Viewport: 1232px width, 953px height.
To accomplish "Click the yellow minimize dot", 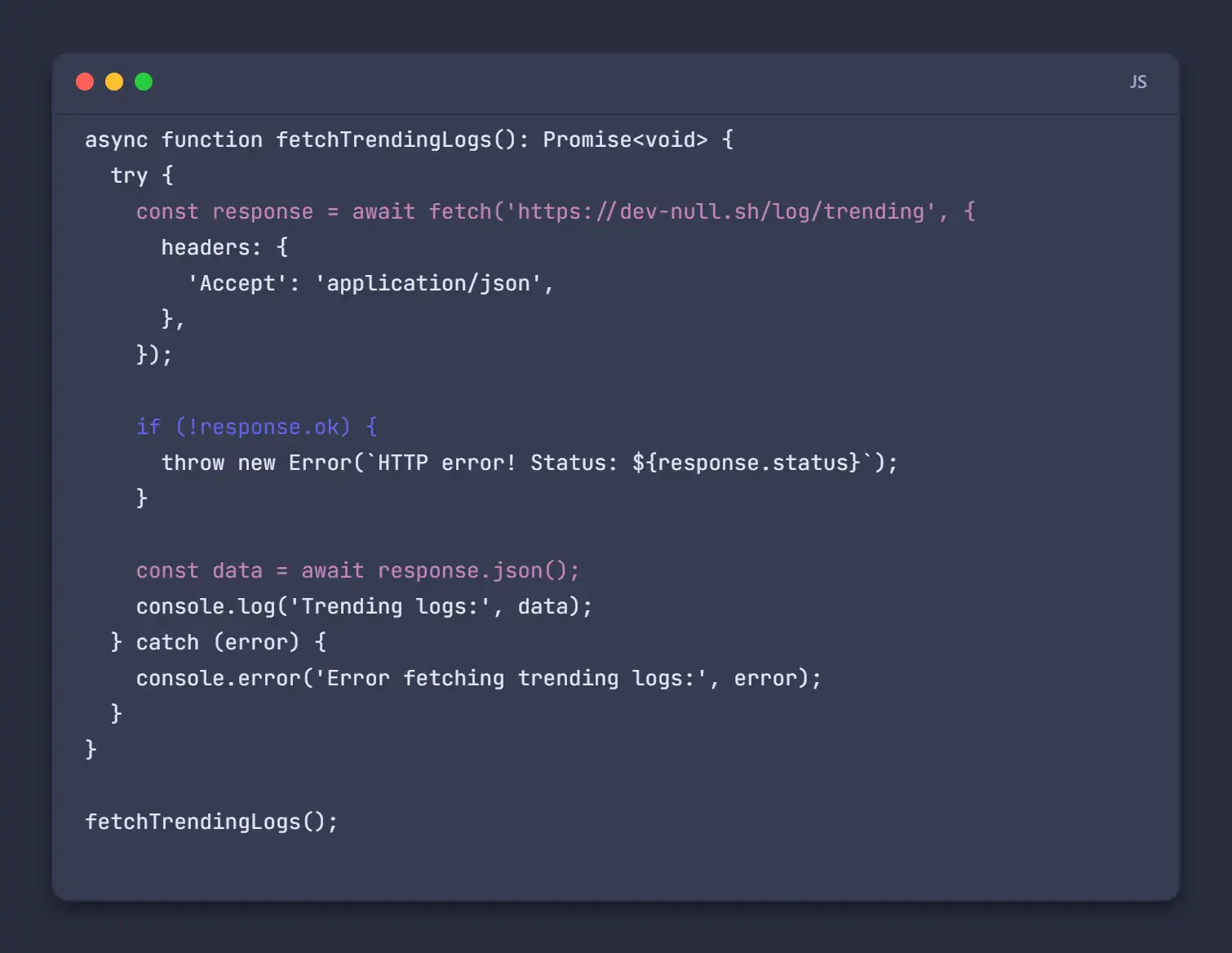I will 114,82.
